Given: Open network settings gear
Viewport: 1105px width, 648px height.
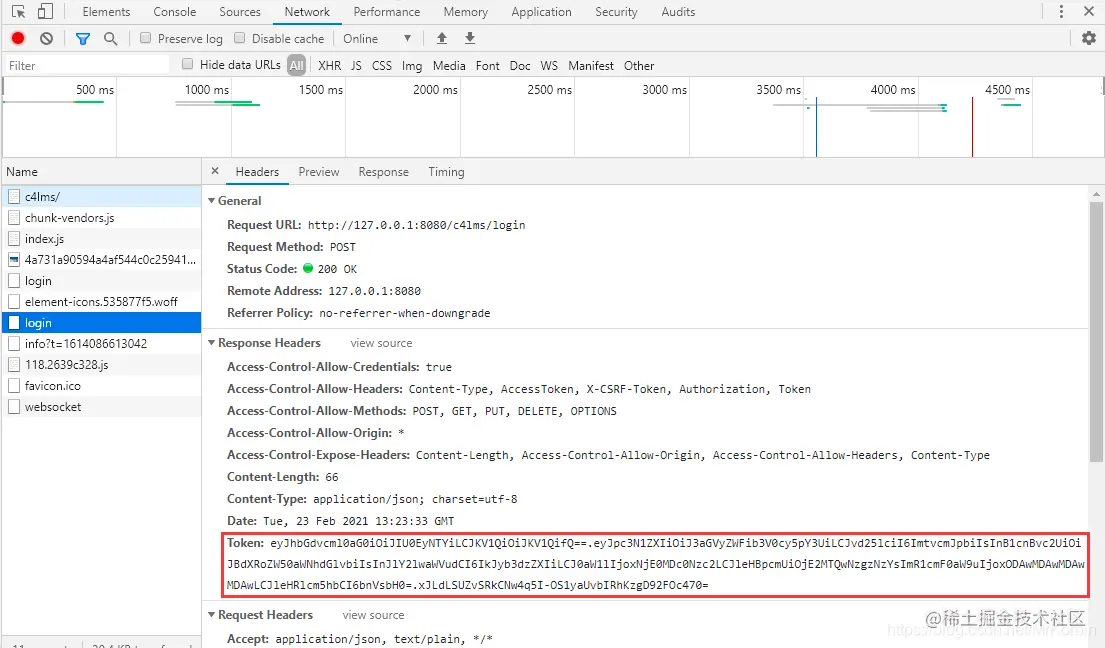Looking at the screenshot, I should click(1089, 38).
